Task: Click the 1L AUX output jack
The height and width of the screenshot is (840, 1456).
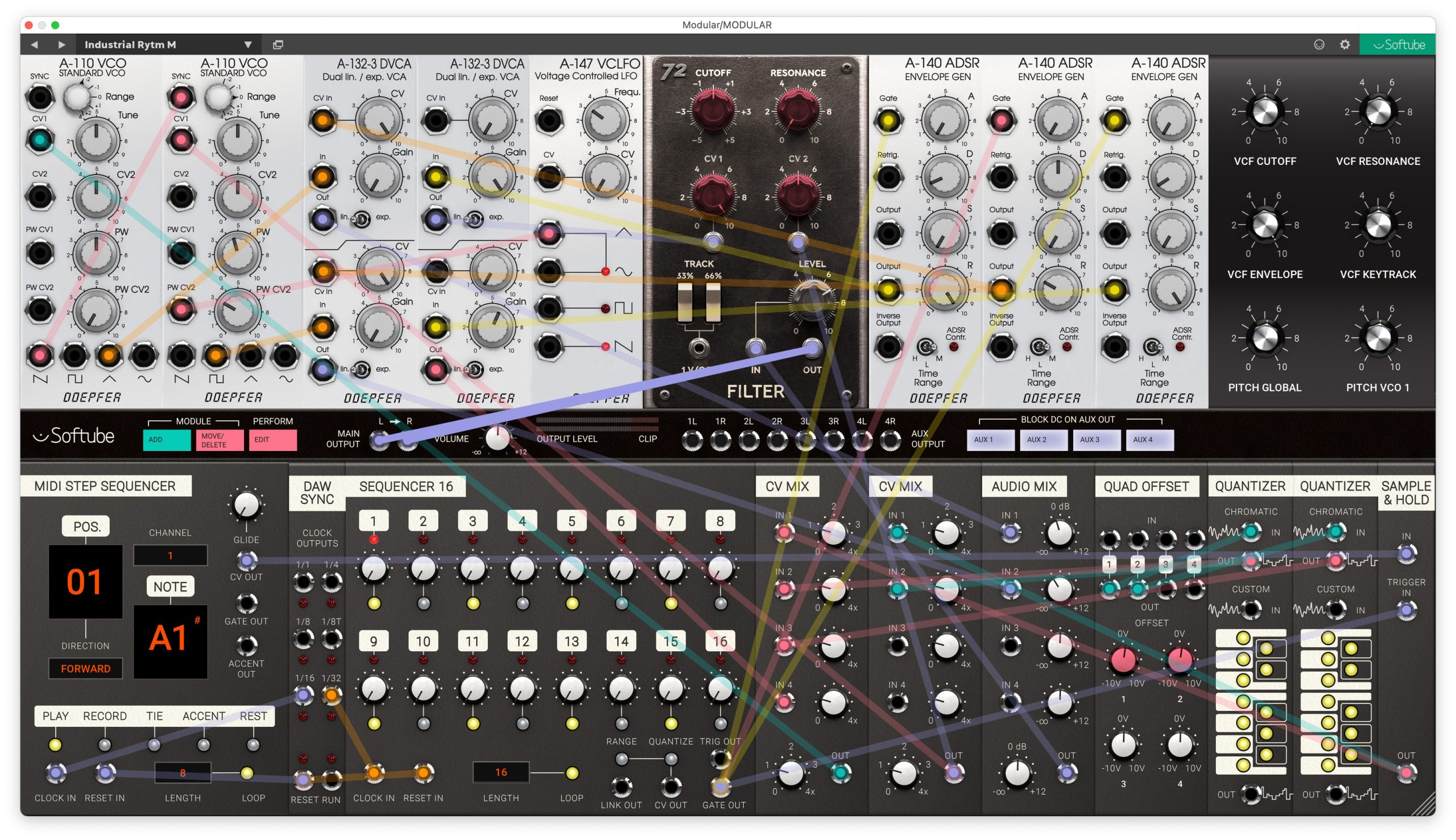Action: pyautogui.click(x=692, y=441)
